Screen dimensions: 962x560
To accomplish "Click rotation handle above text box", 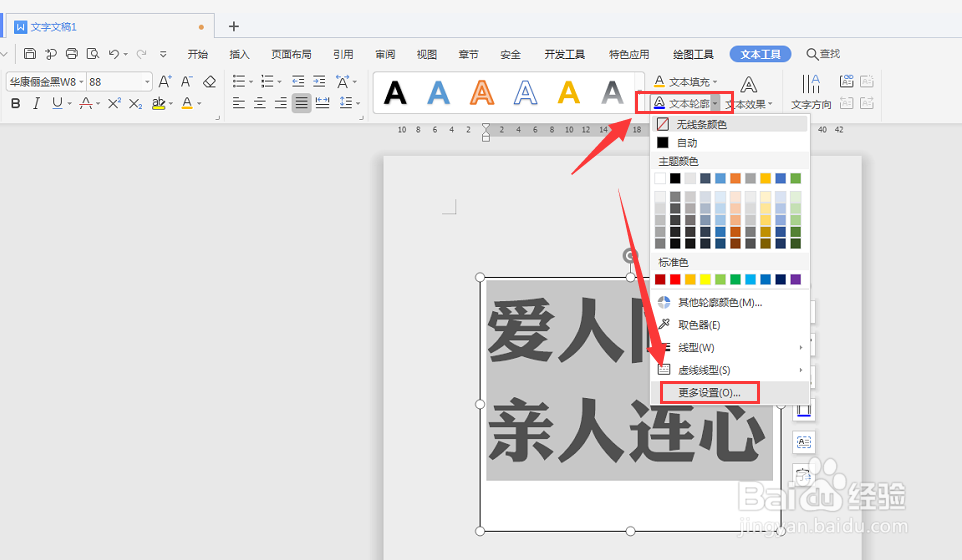I will pyautogui.click(x=629, y=255).
